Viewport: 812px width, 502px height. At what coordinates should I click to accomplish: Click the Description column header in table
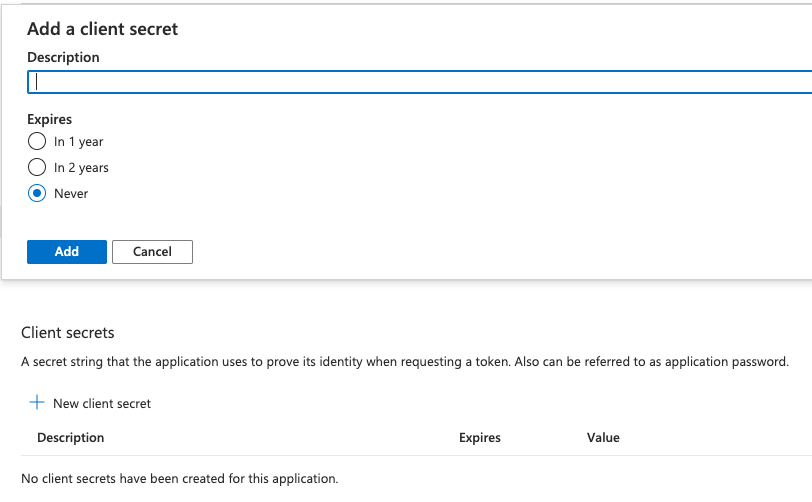click(71, 438)
